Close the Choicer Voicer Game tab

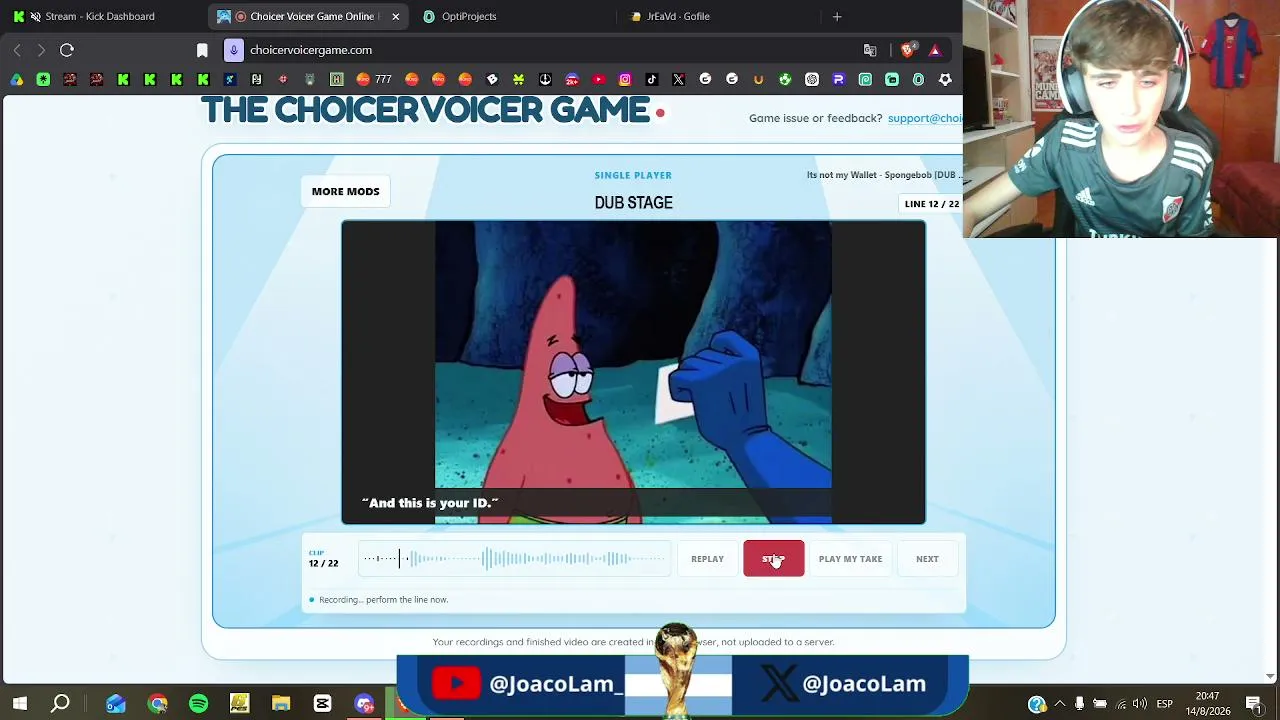[395, 16]
